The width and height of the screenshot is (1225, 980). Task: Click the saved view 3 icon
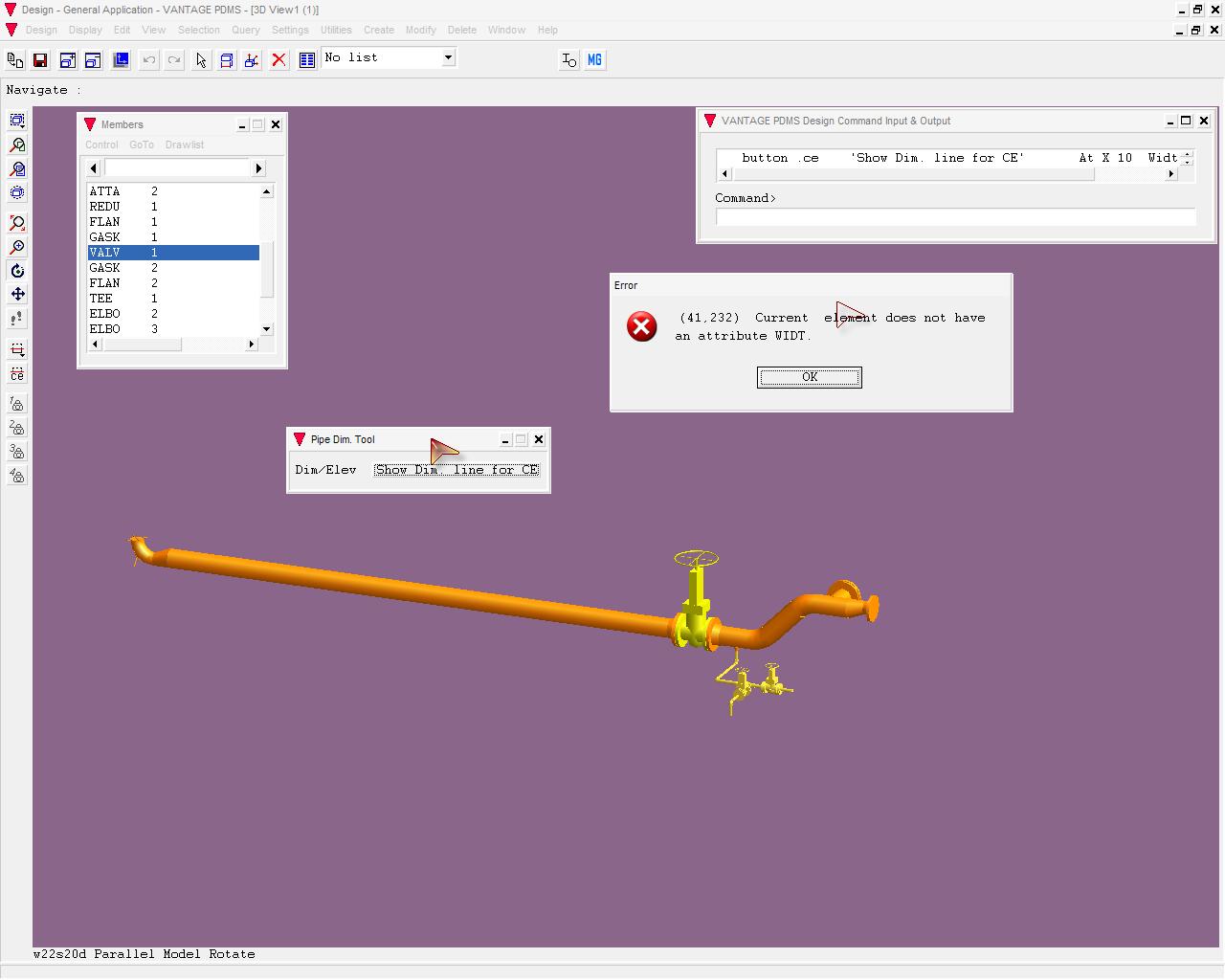pos(17,452)
